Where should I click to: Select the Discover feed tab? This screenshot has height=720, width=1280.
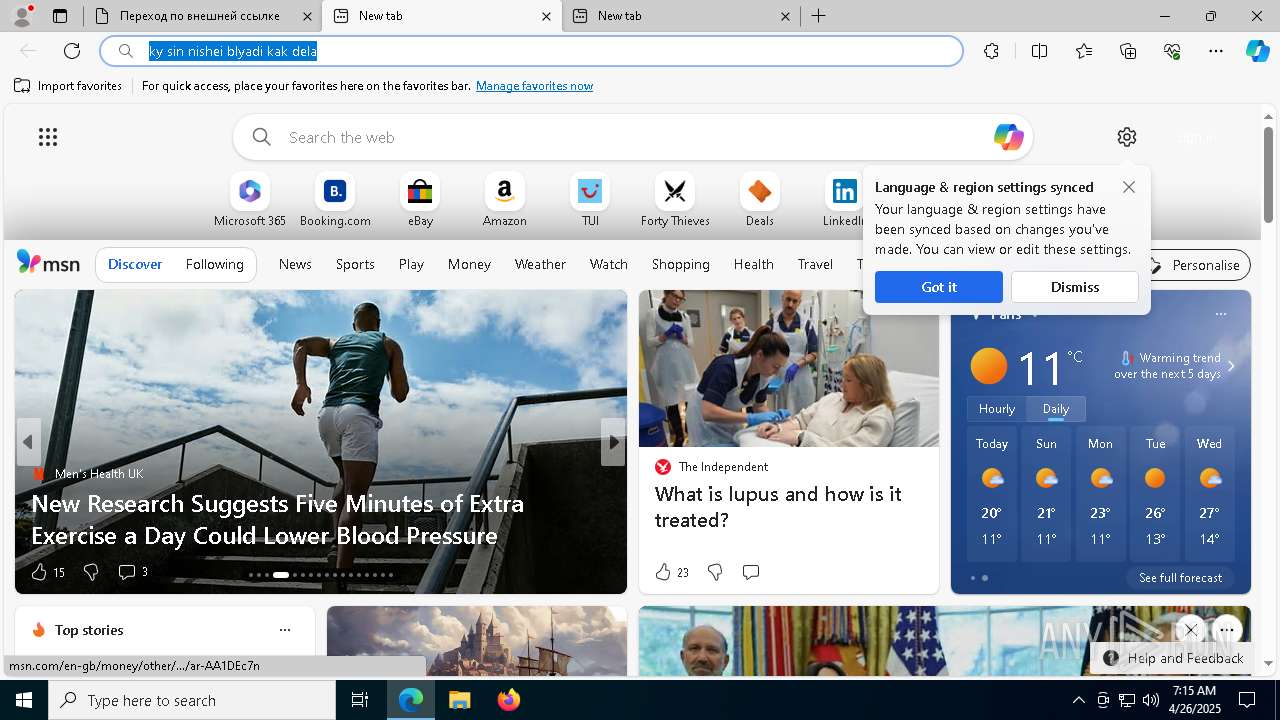135,264
